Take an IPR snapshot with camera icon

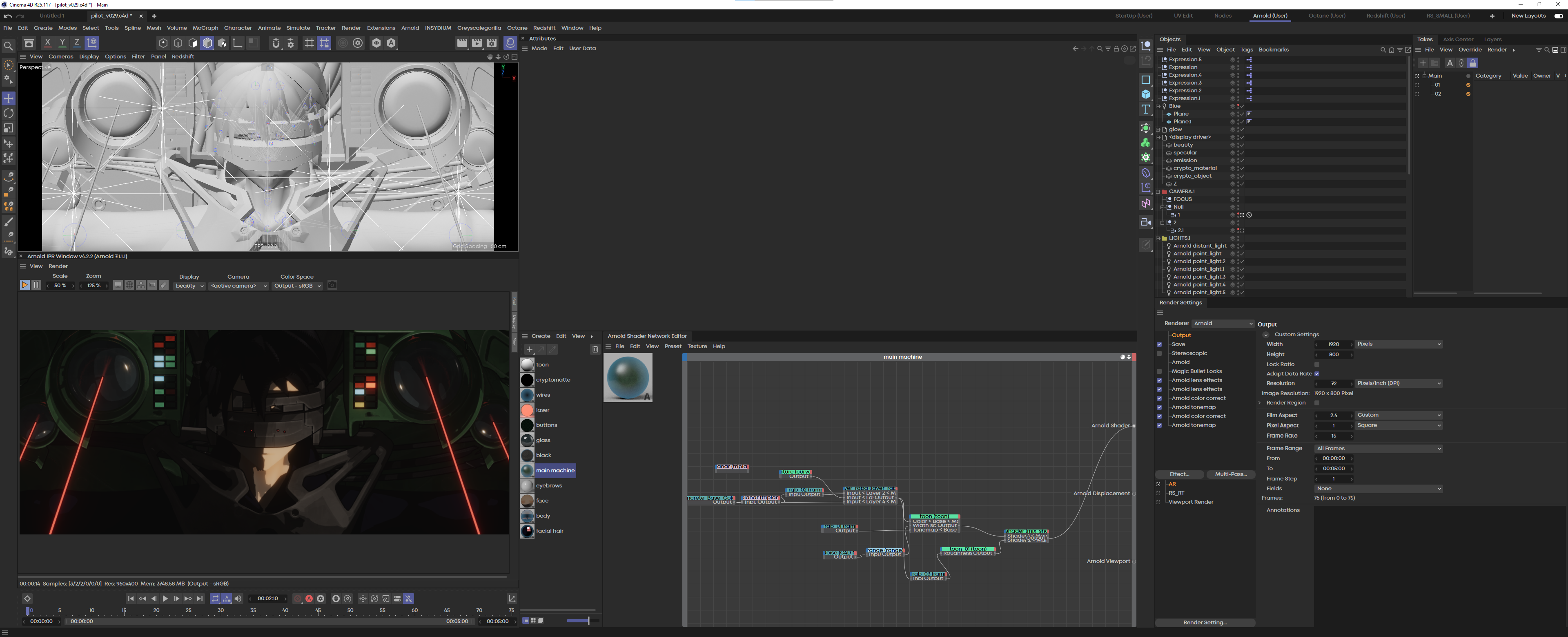tap(332, 285)
